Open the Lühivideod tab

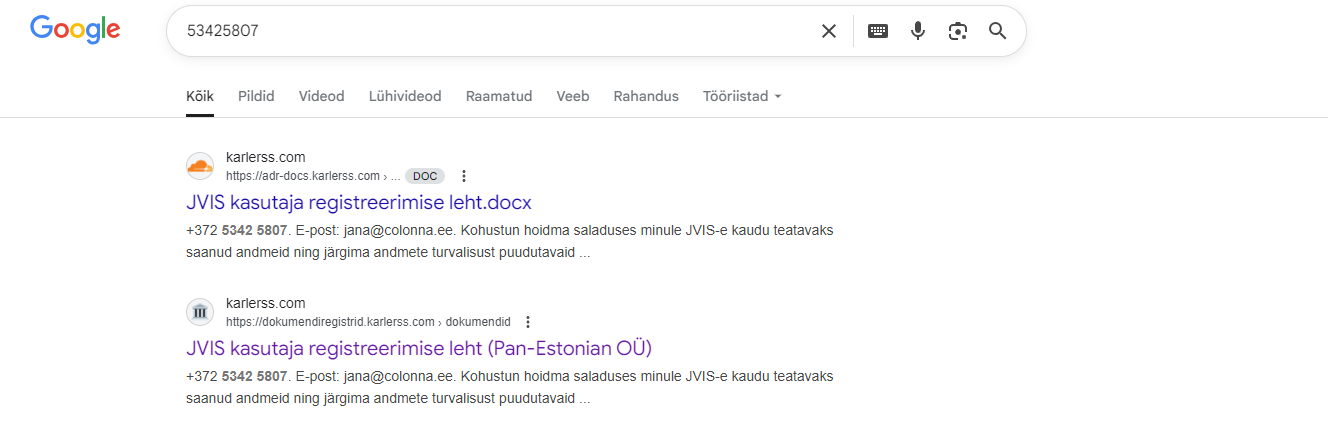tap(405, 96)
